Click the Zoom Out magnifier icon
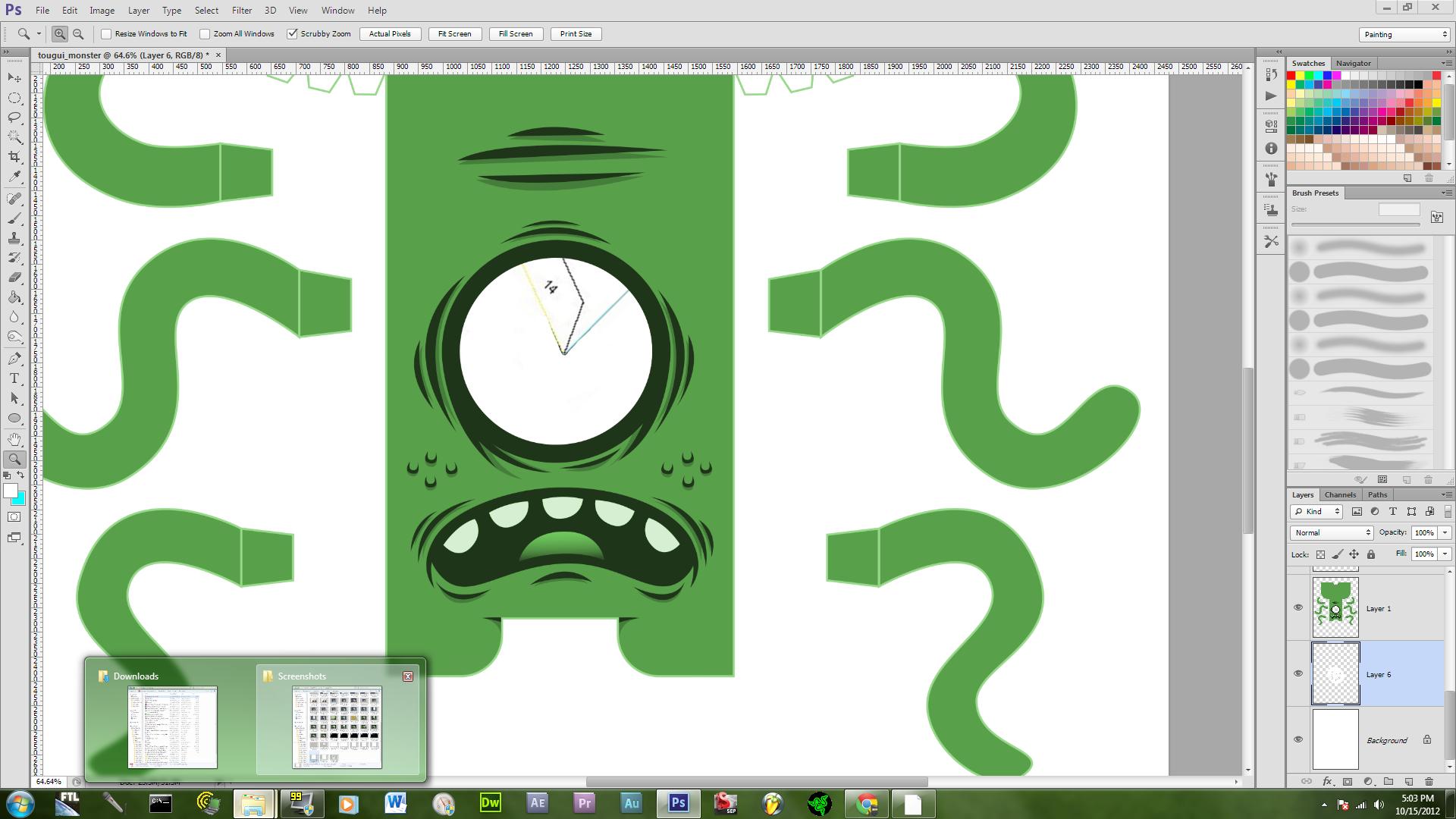 (78, 34)
